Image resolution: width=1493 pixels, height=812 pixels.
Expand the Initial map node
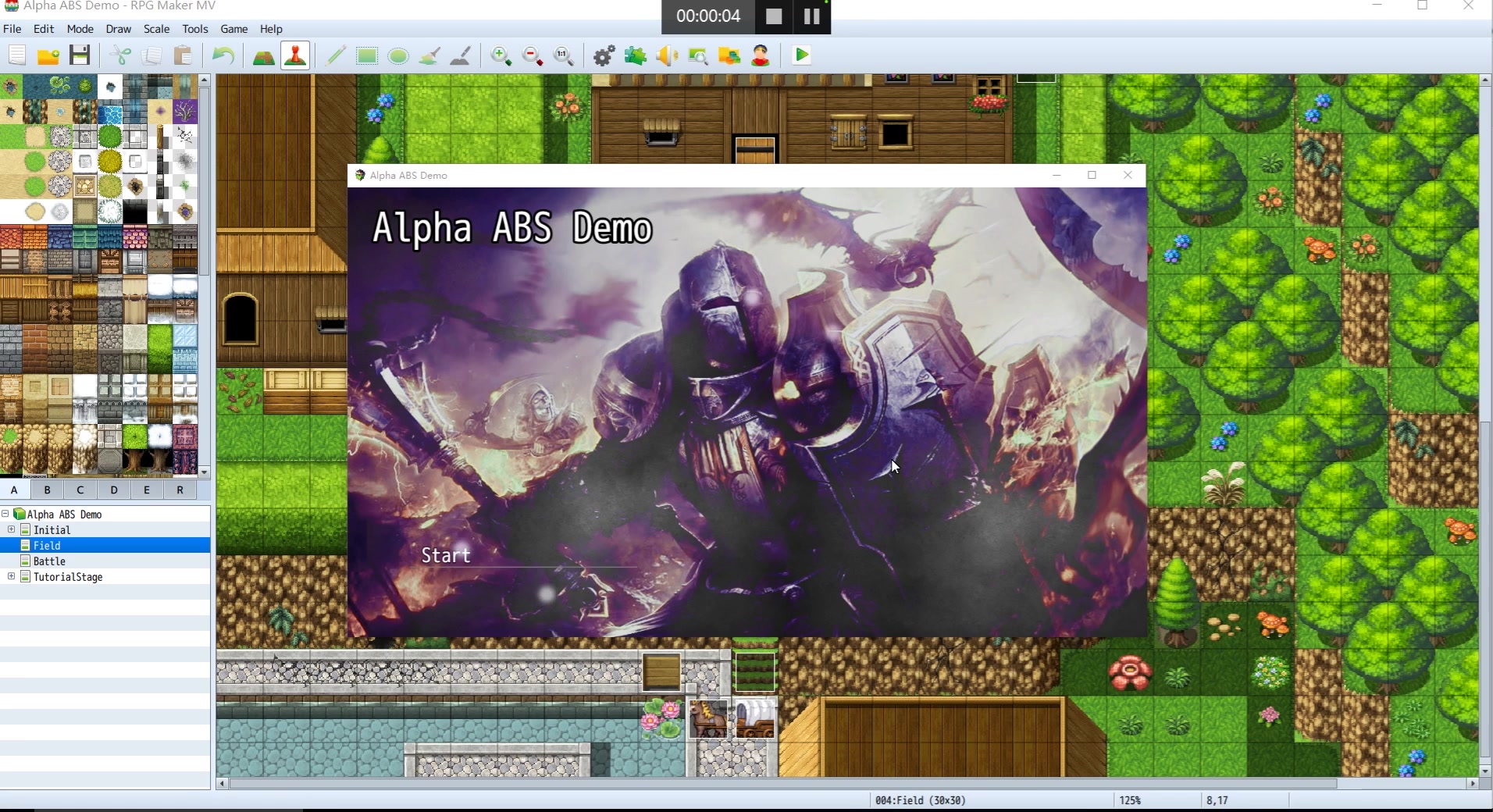(x=11, y=529)
